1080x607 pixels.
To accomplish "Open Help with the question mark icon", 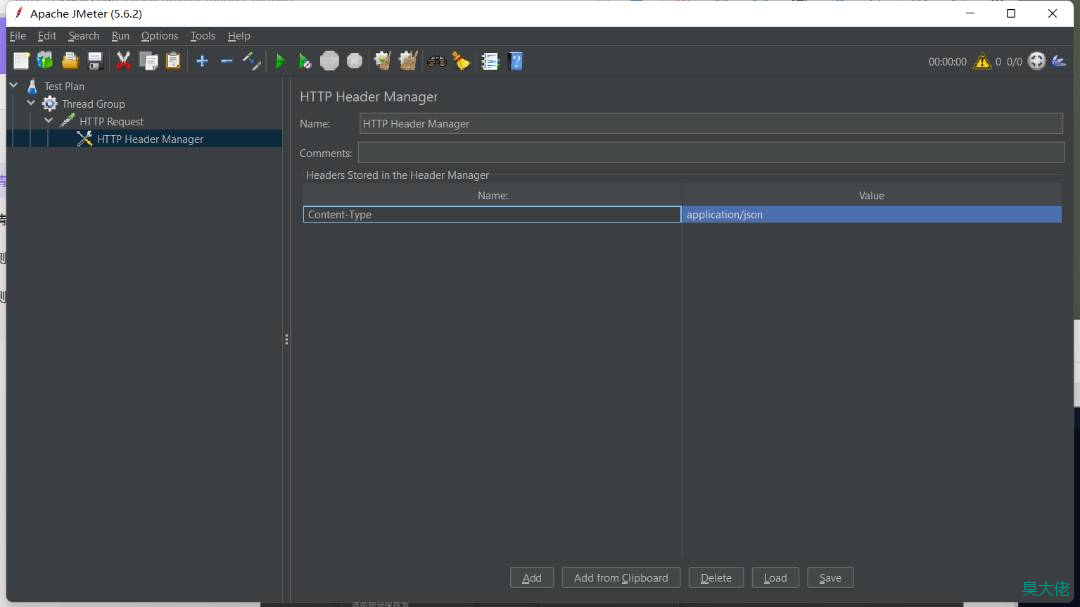I will click(x=515, y=61).
